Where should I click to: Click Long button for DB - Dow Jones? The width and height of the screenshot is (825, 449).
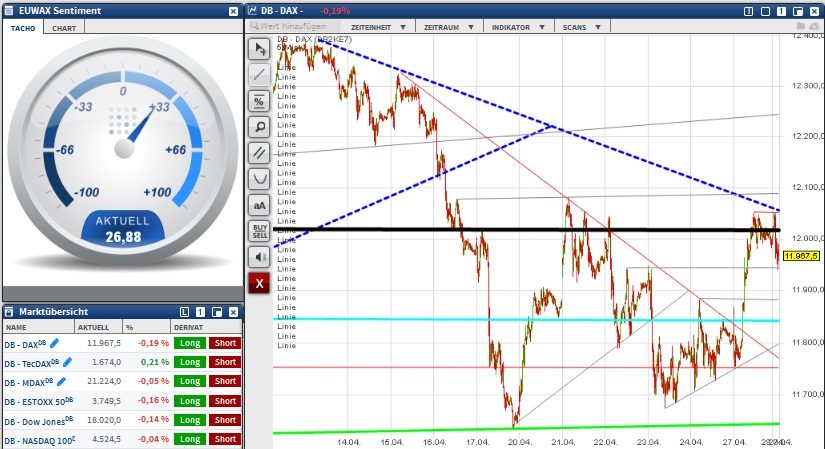[190, 420]
